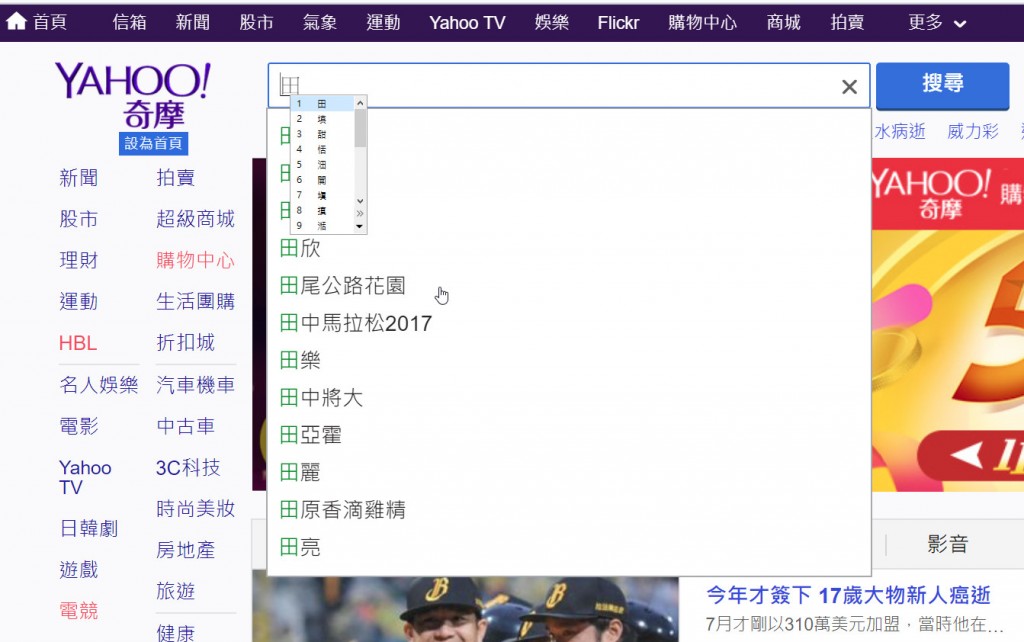
Task: Click the Yahoo奇摩 logo
Action: [133, 95]
